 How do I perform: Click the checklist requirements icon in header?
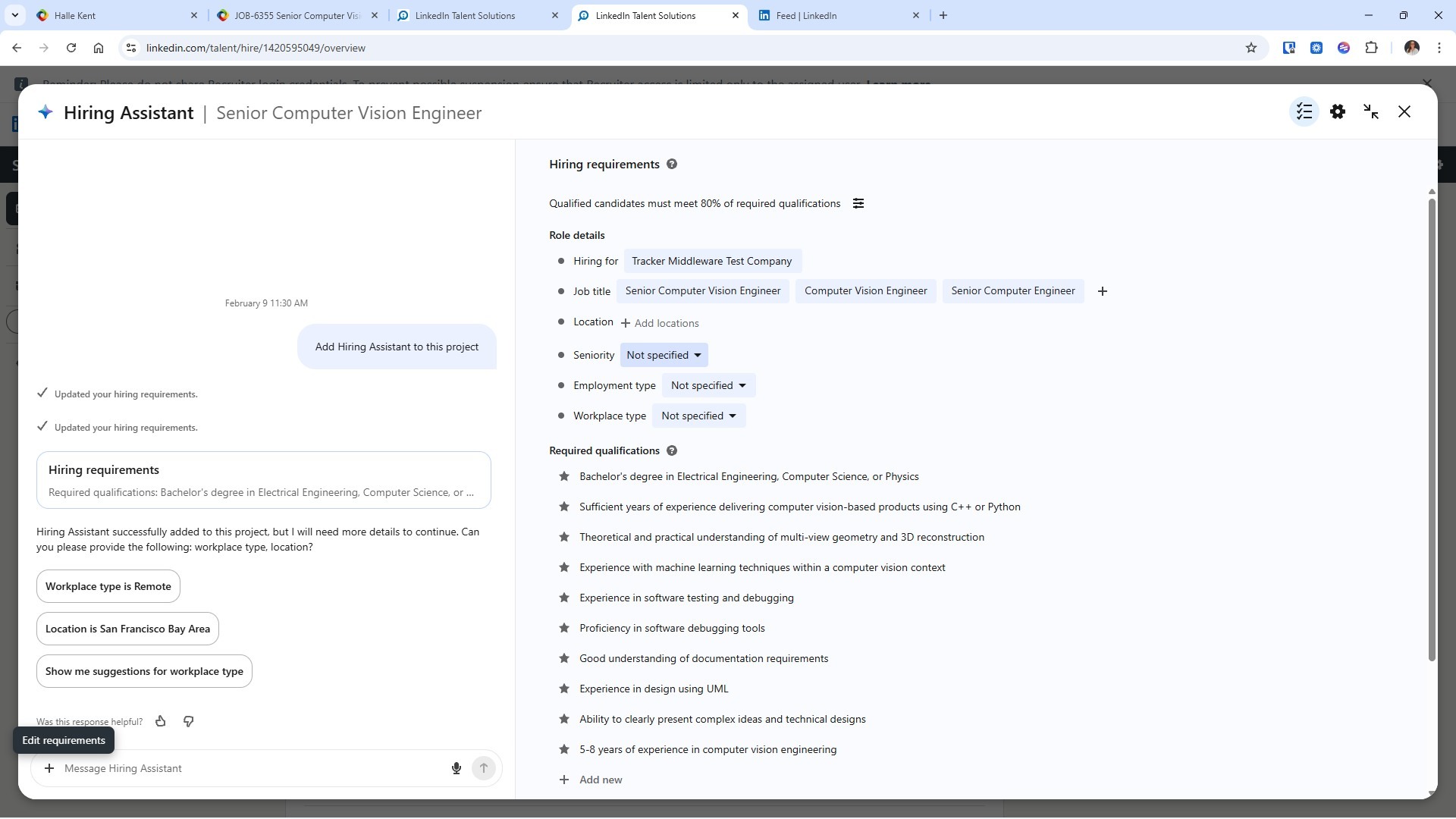coord(1304,112)
